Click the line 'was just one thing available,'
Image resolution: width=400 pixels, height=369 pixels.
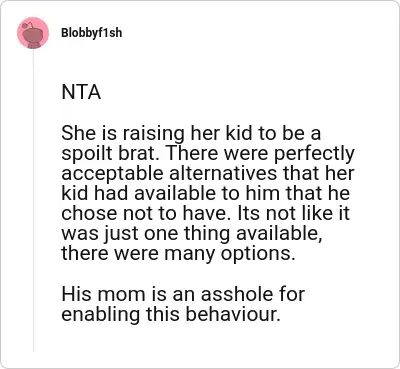(x=192, y=234)
